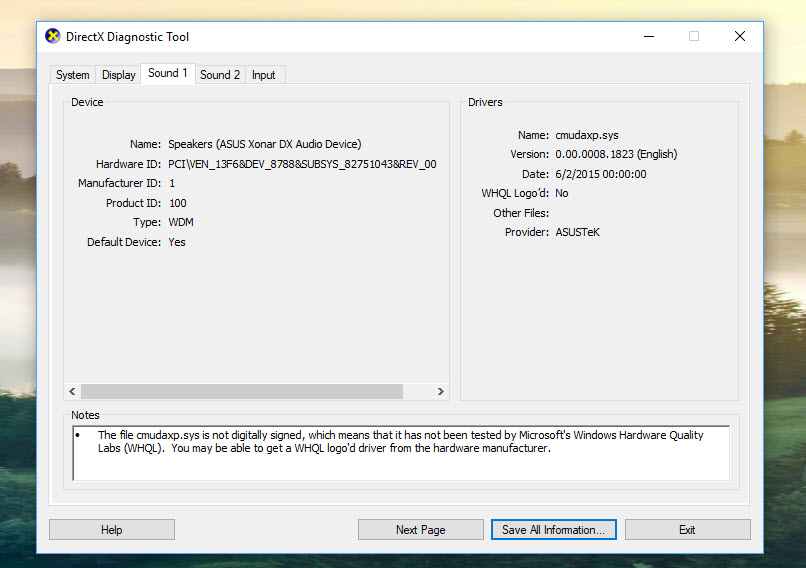This screenshot has width=806, height=568.
Task: Click the 'Other Files:' label
Action: pyautogui.click(x=521, y=213)
